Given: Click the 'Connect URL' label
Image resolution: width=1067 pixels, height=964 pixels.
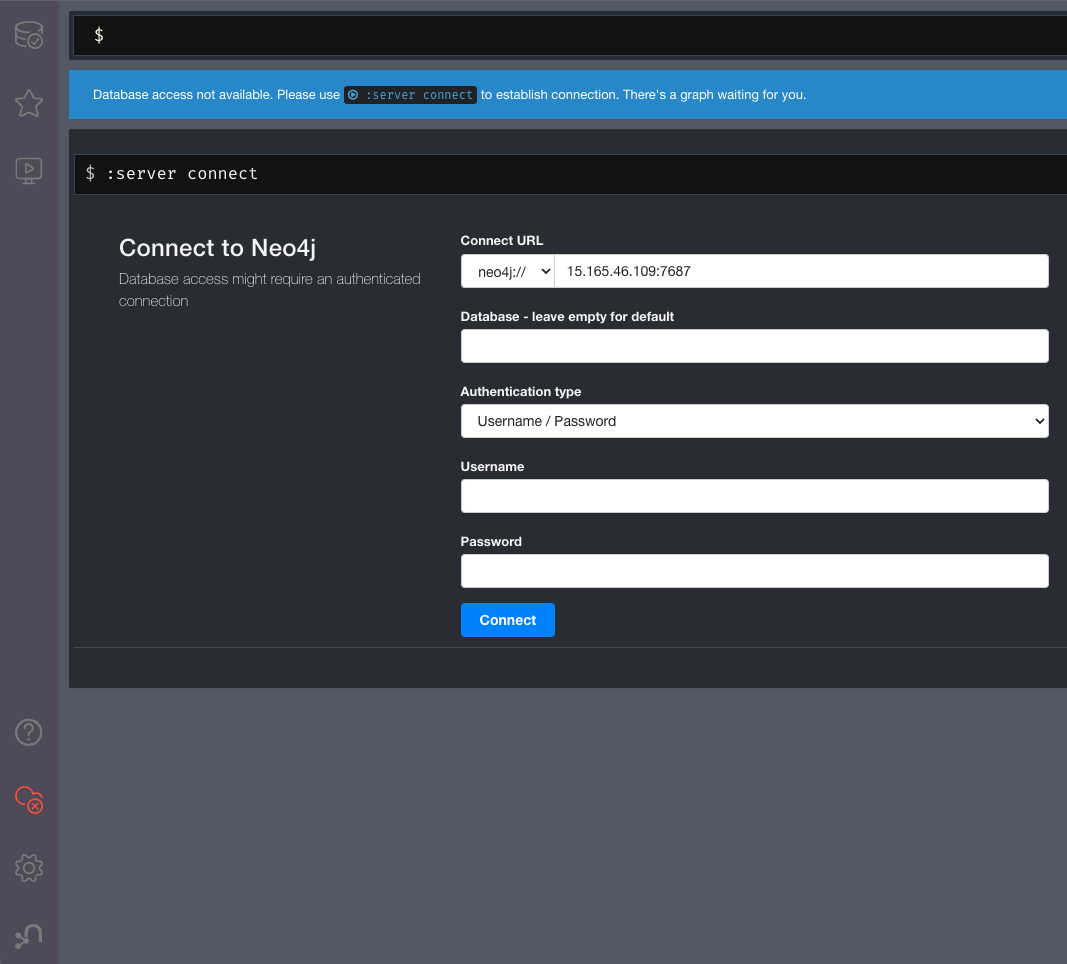Looking at the screenshot, I should tap(502, 241).
